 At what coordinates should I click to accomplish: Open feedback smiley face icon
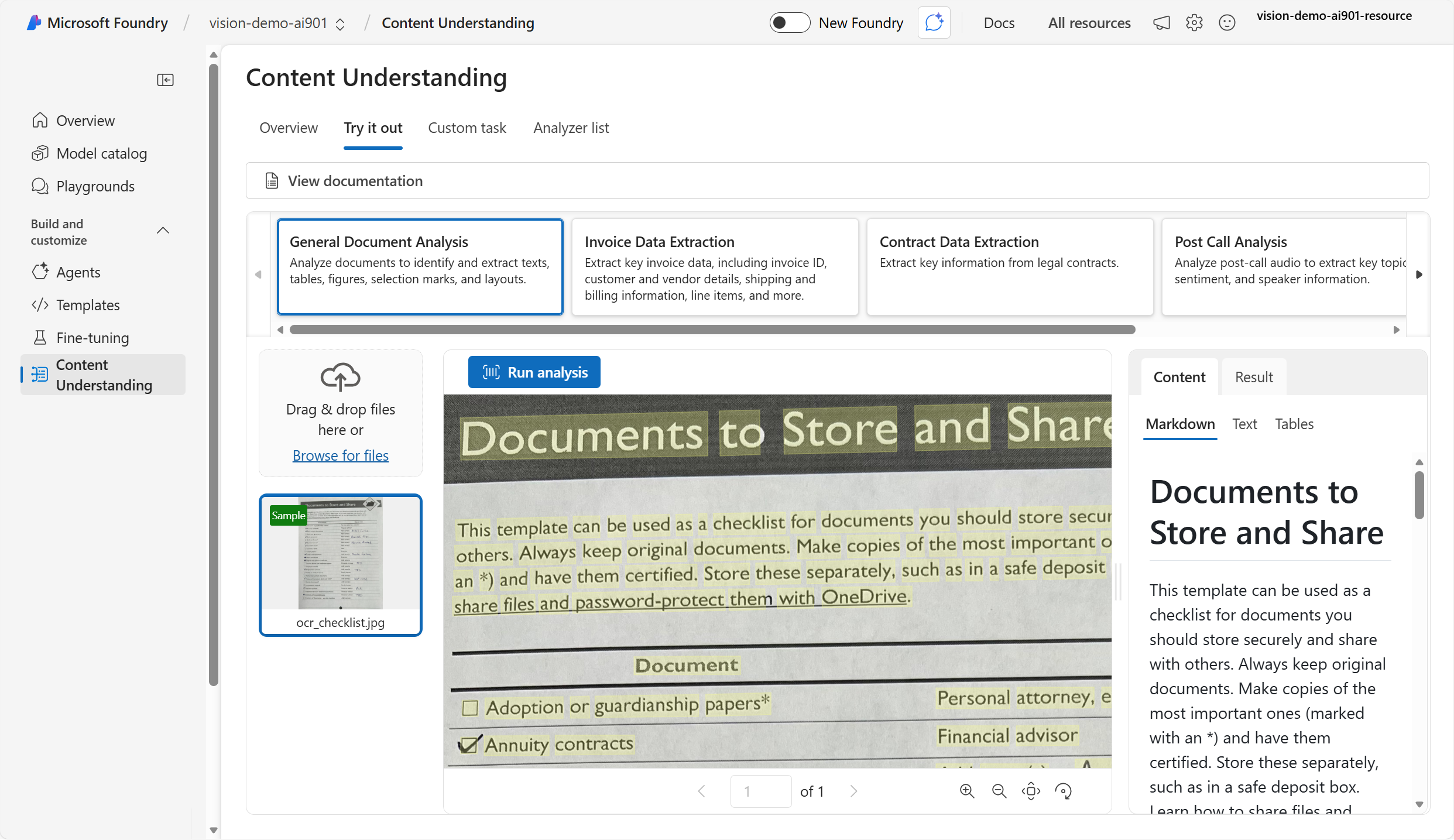click(x=1227, y=23)
